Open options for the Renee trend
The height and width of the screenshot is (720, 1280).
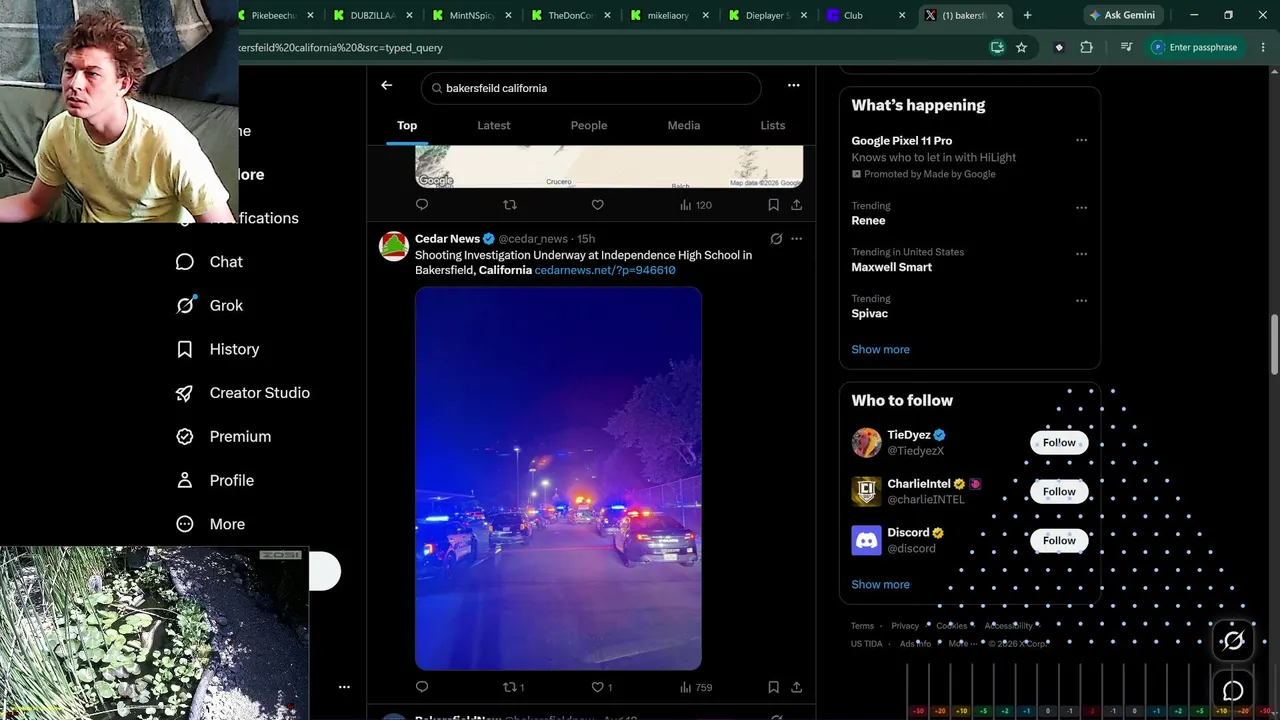(x=1081, y=208)
